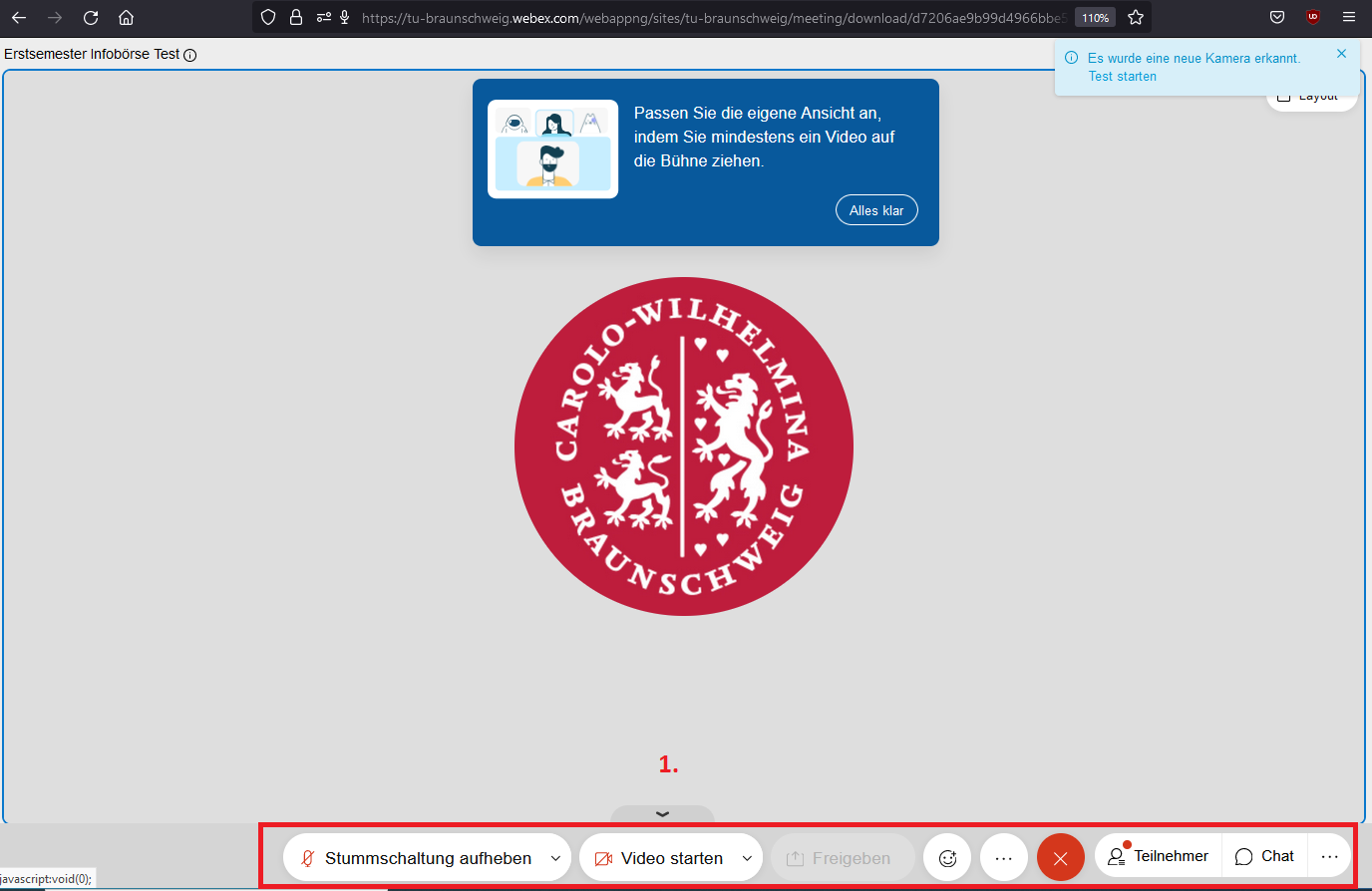Viewport: 1372px width, 891px height.
Task: Open panel options ellipsis after Chat
Action: point(1329,856)
